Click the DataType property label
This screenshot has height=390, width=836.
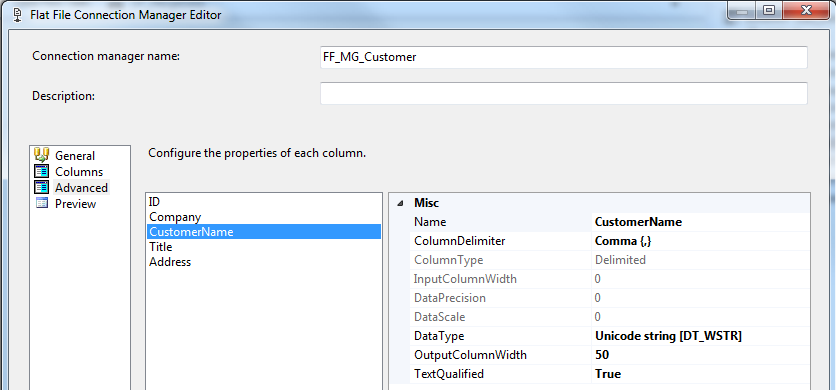(439, 336)
